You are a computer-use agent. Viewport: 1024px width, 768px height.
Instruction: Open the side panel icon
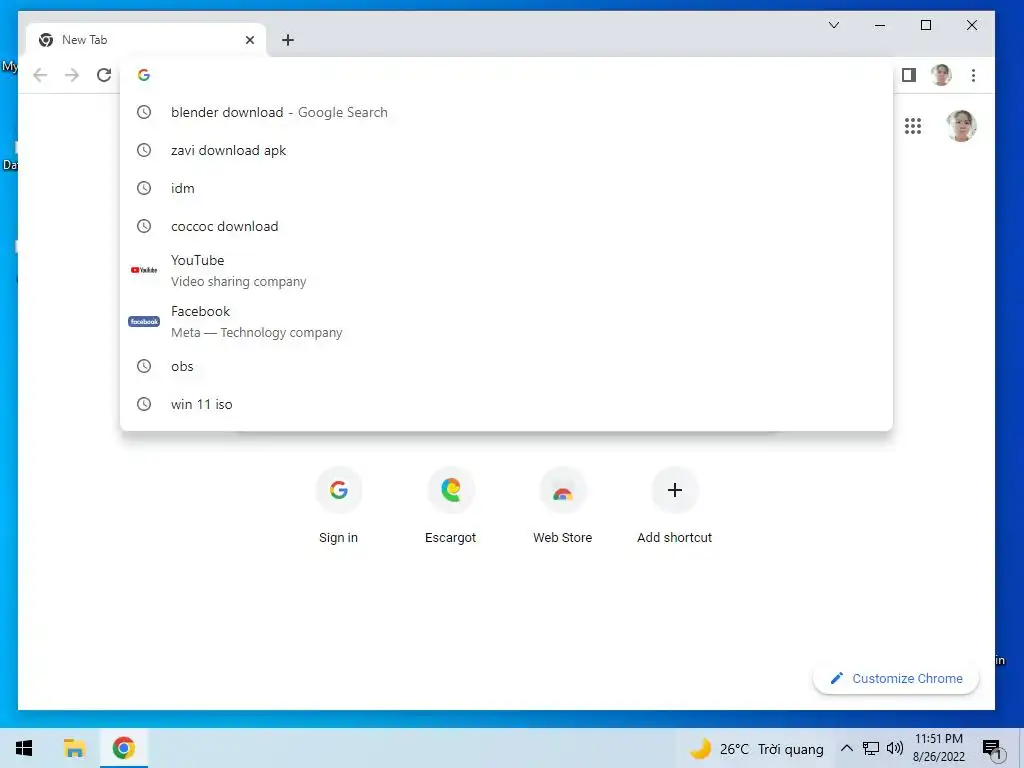(x=908, y=75)
